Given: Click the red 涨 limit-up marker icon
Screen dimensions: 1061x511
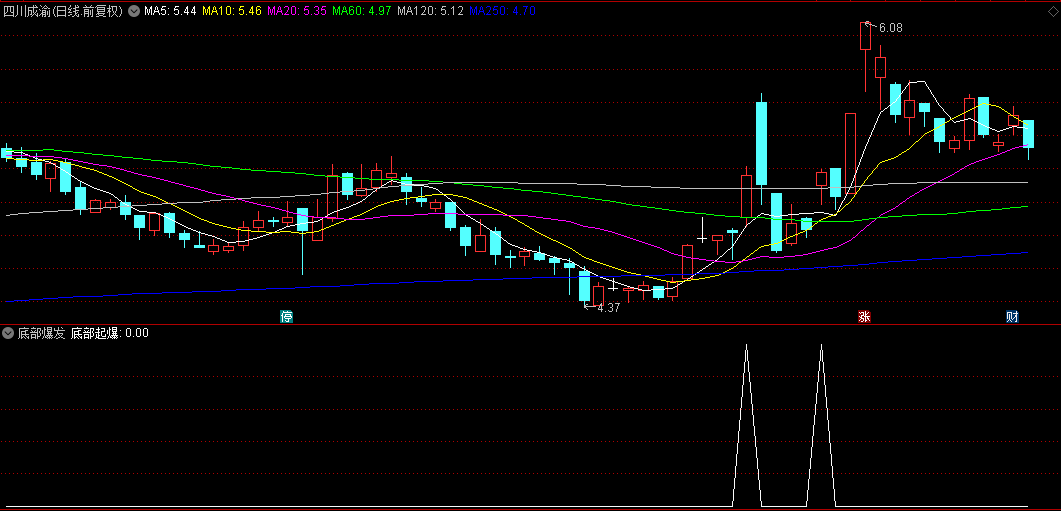Looking at the screenshot, I should tap(864, 317).
